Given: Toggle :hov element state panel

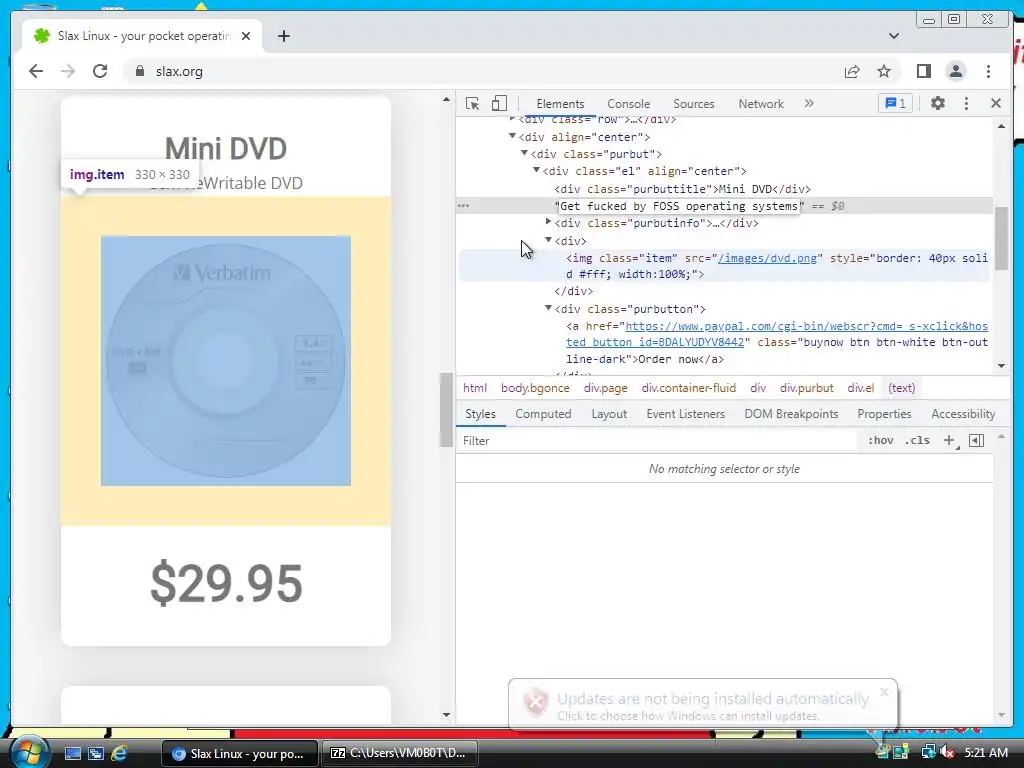Looking at the screenshot, I should 880,441.
